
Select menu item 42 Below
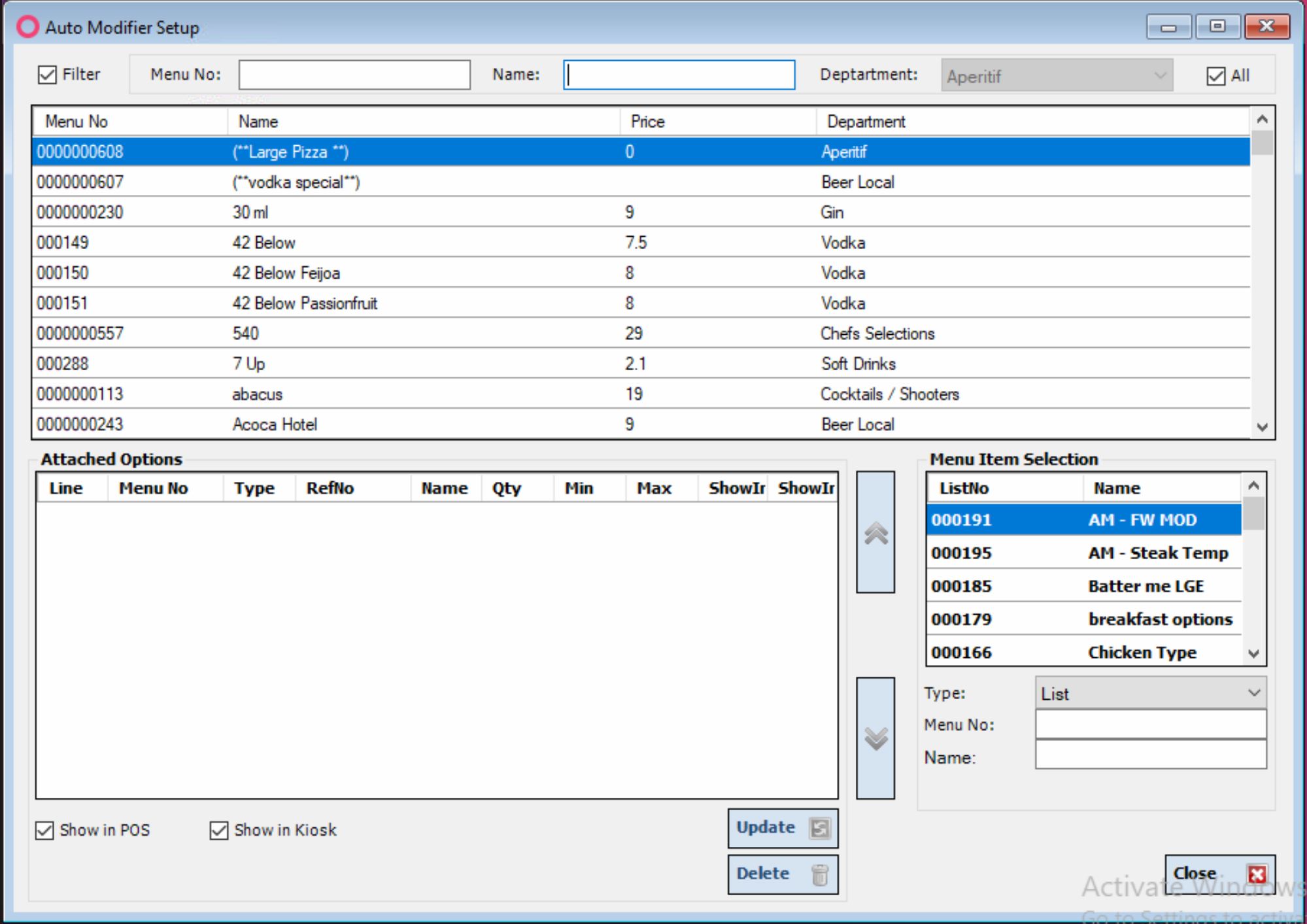click(641, 243)
